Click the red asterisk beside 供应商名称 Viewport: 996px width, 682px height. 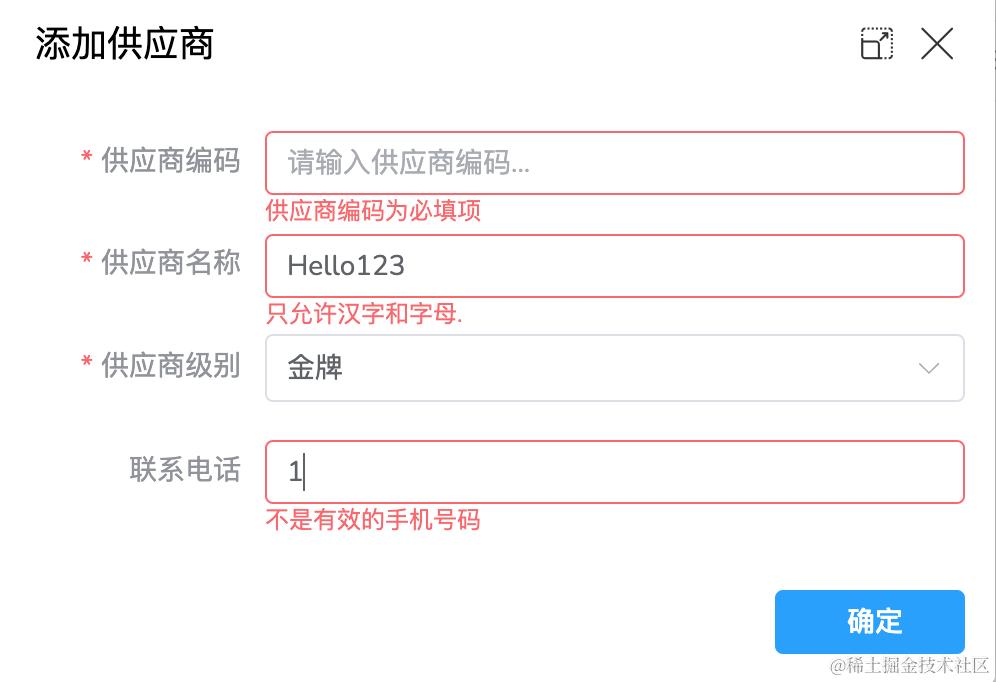[87, 262]
